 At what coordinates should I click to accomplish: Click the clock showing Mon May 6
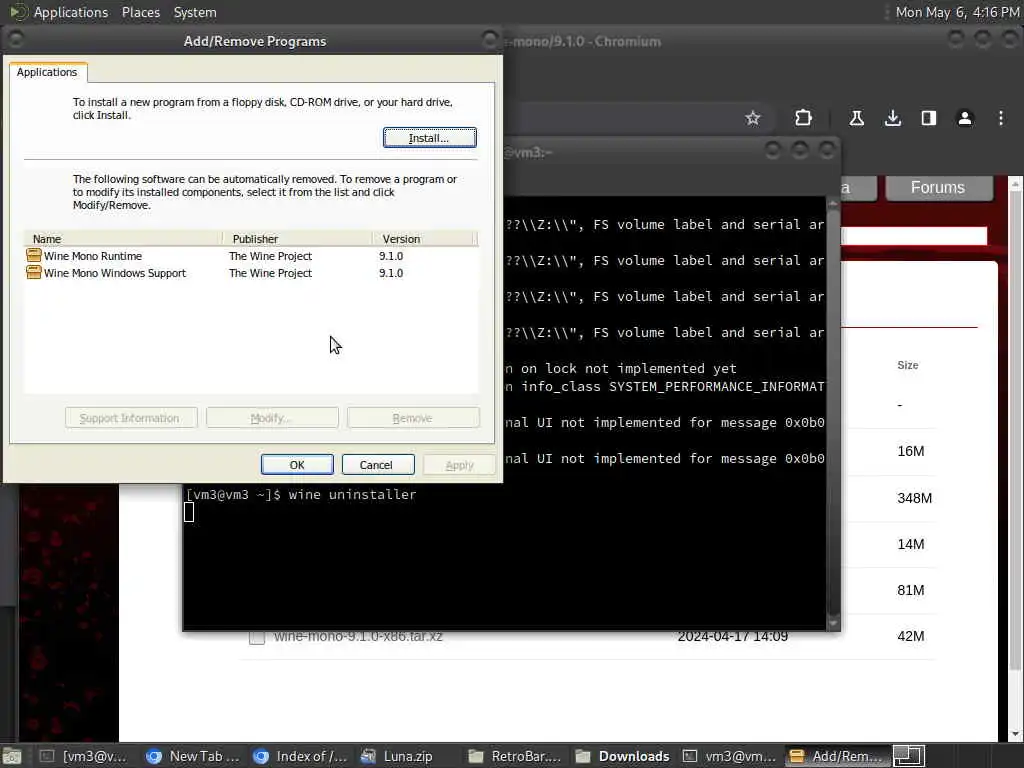click(957, 12)
